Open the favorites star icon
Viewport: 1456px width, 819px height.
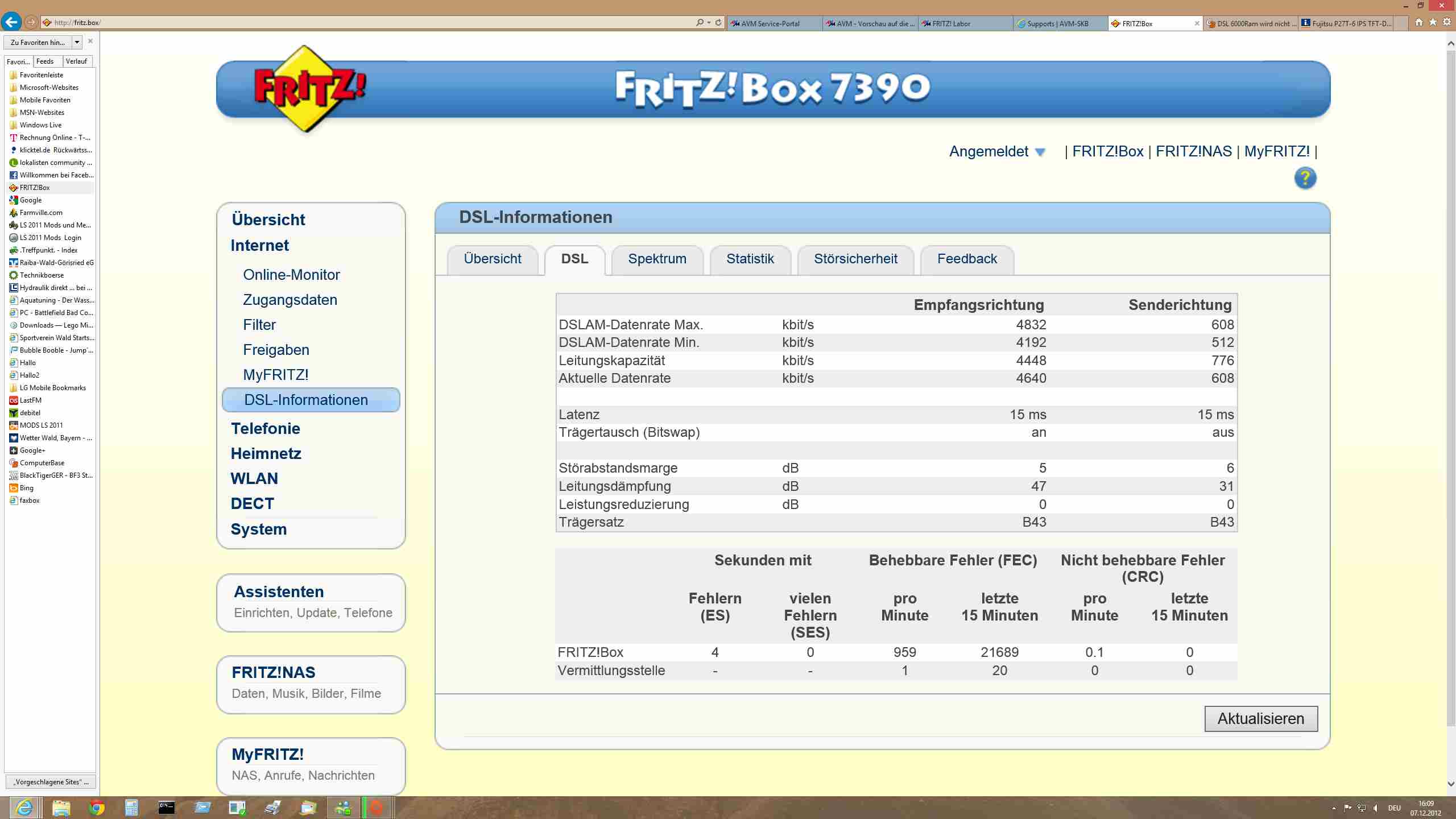pos(1433,23)
